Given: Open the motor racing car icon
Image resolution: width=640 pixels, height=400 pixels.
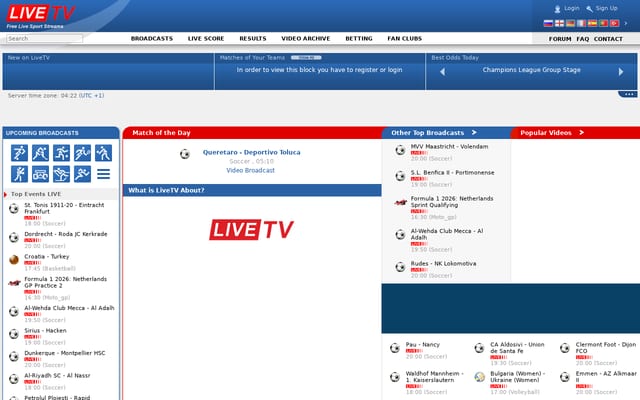Looking at the screenshot, I should (x=40, y=174).
